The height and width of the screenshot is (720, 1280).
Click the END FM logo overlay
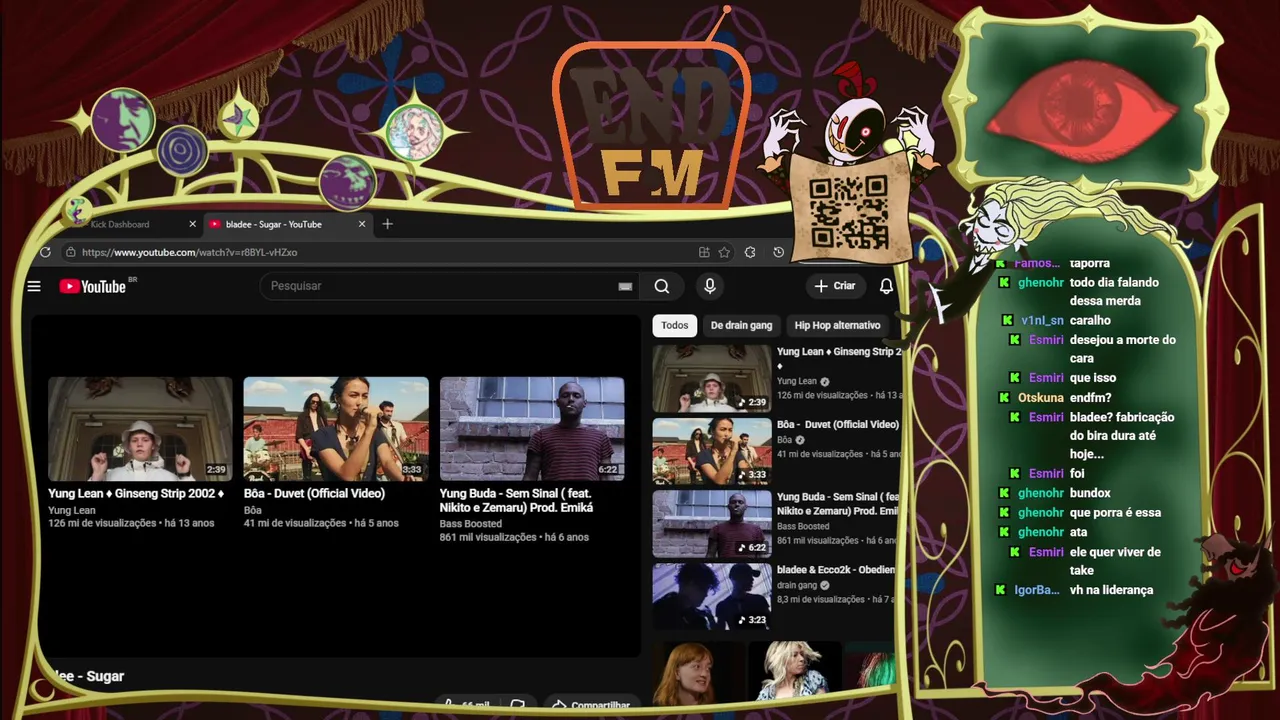650,125
